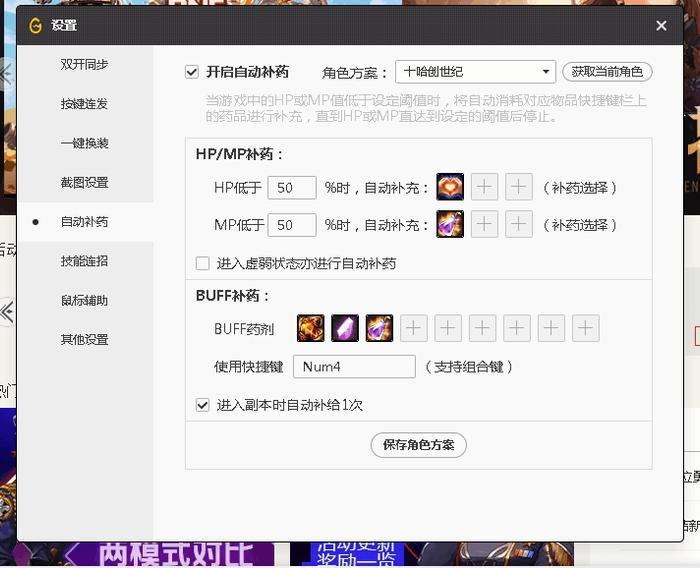Open the 技能连招 settings tab

[84, 261]
